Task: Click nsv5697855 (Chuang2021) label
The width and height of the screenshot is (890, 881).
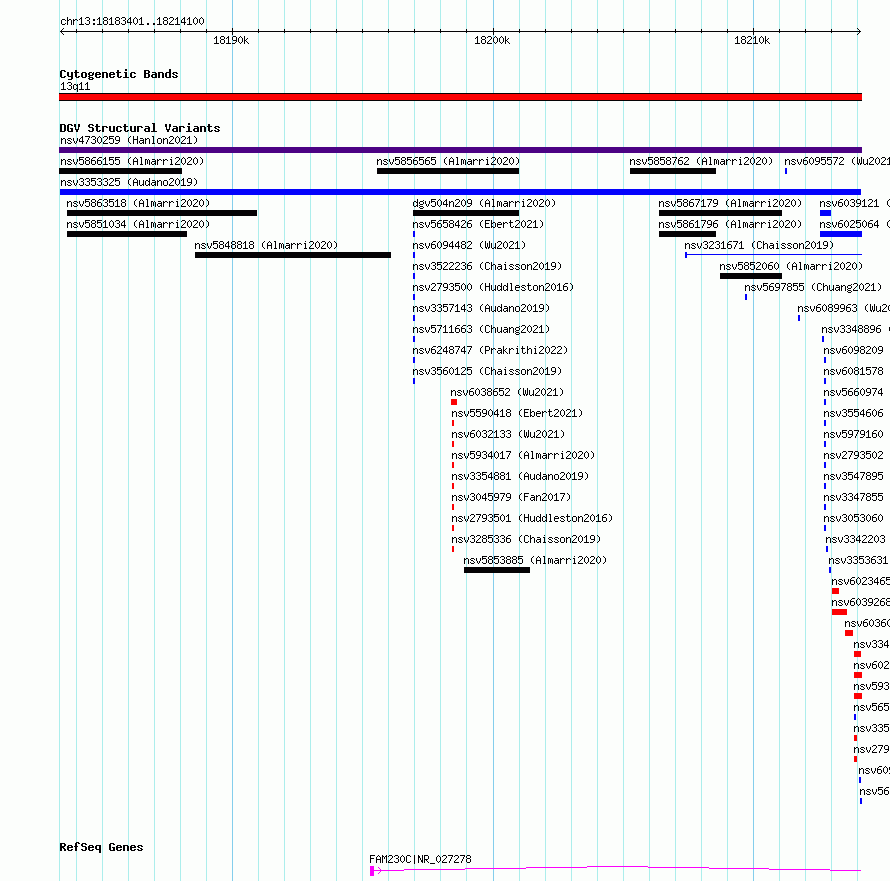Action: pyautogui.click(x=813, y=287)
